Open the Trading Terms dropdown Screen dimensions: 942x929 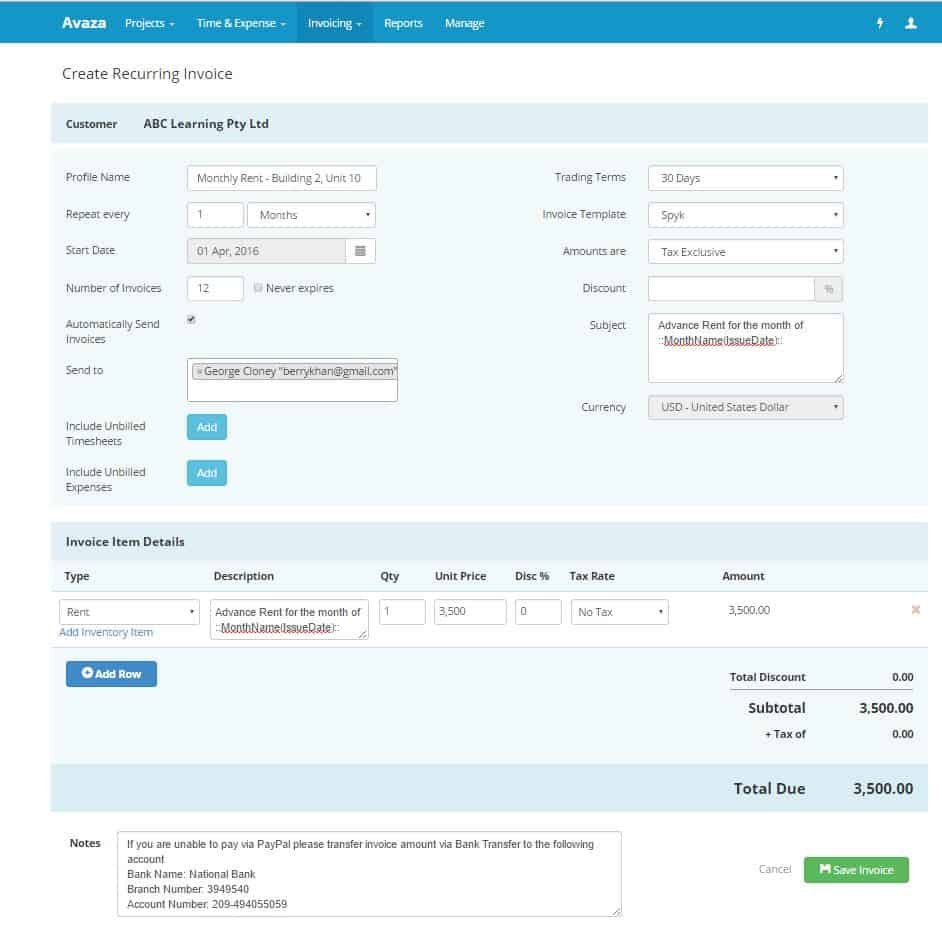tap(745, 177)
